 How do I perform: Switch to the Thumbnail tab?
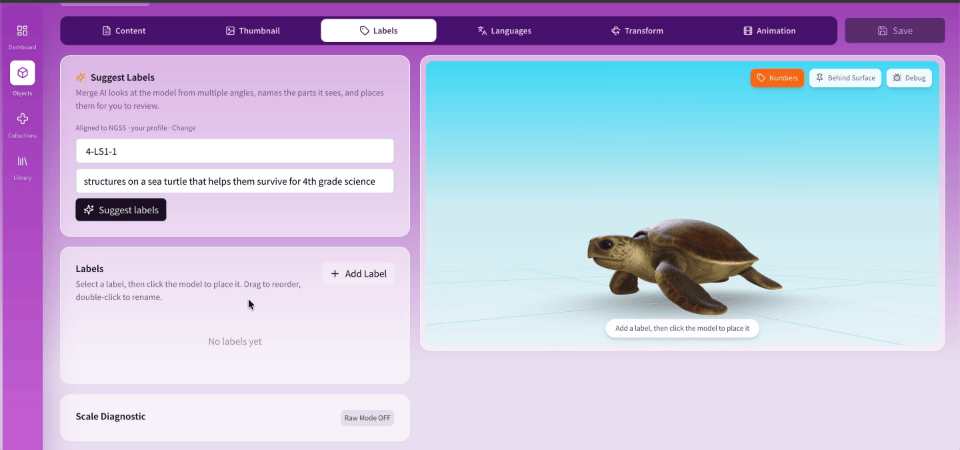tap(253, 31)
